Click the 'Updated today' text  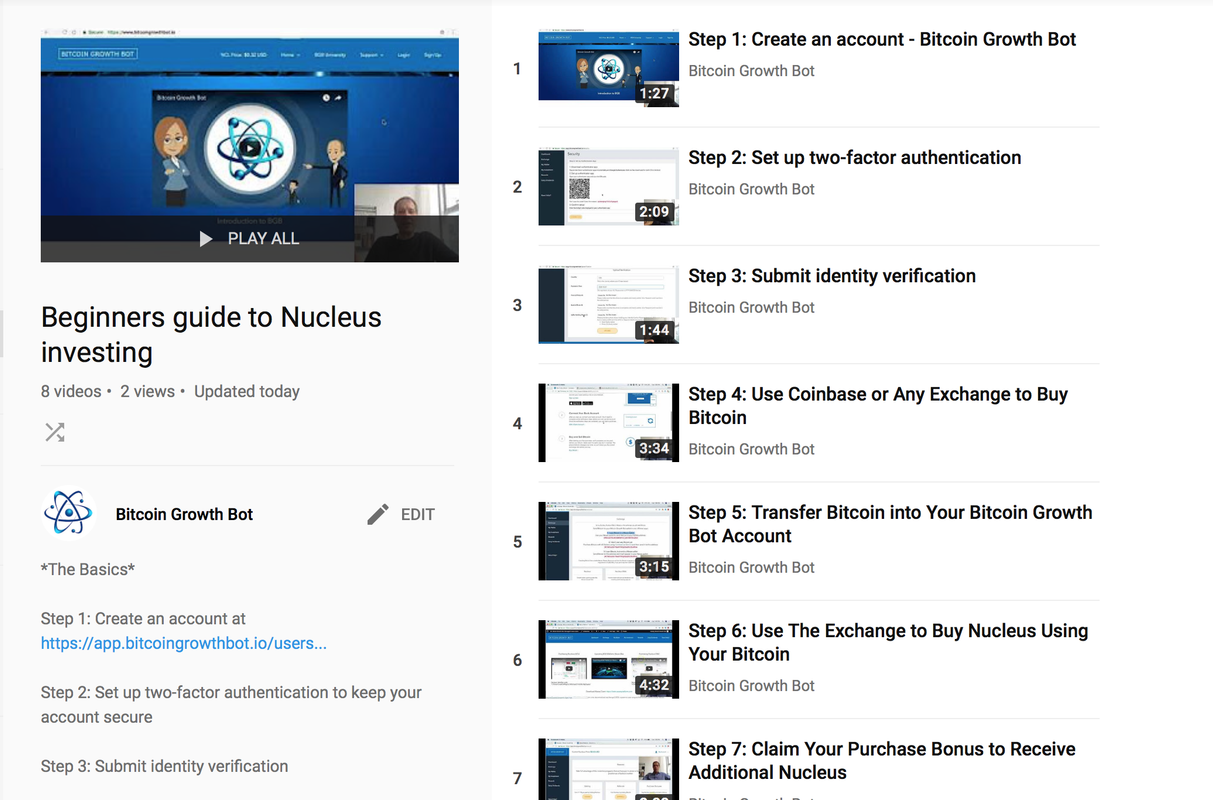tap(247, 392)
